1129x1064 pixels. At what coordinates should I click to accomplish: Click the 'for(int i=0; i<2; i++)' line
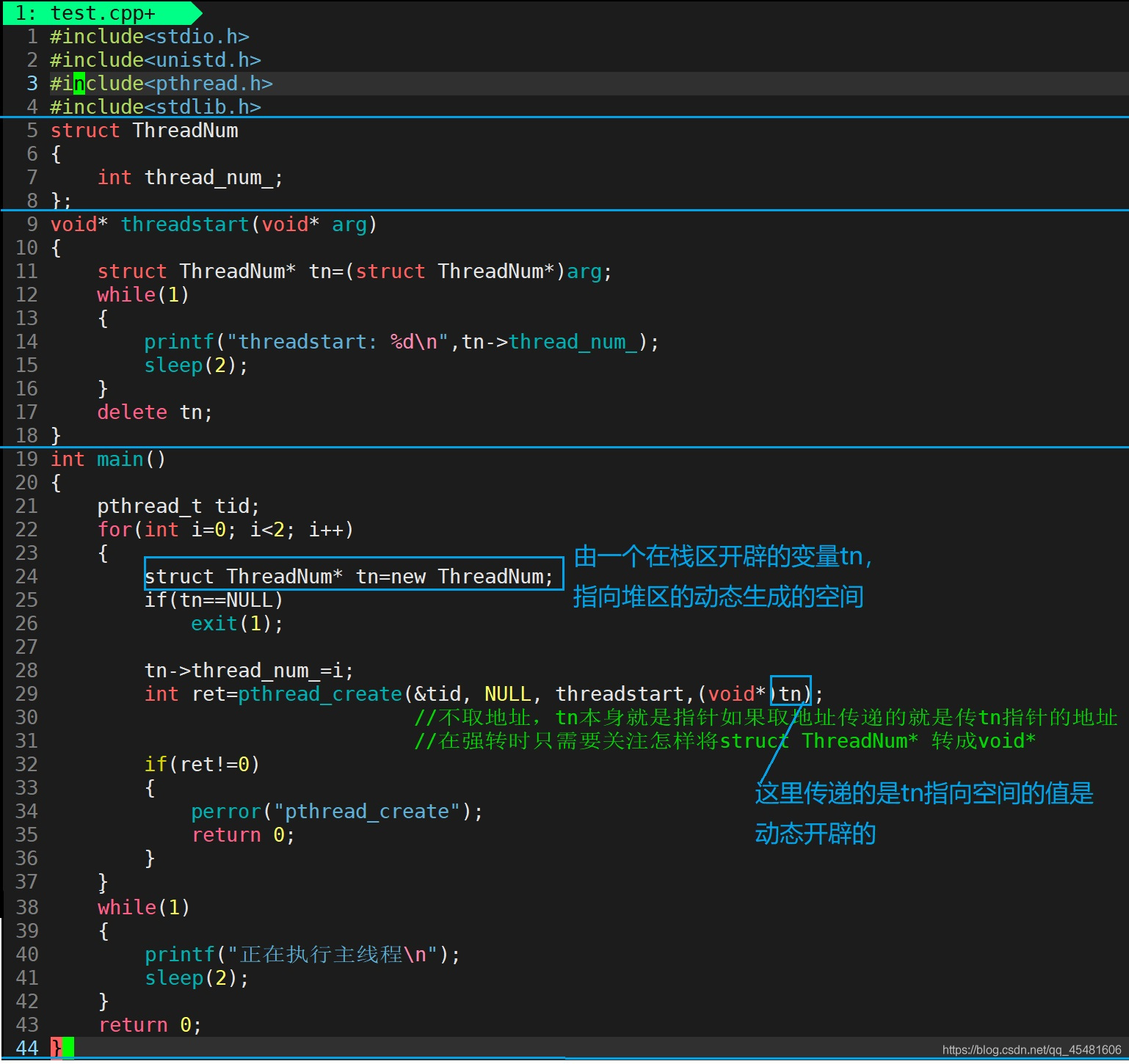[225, 530]
